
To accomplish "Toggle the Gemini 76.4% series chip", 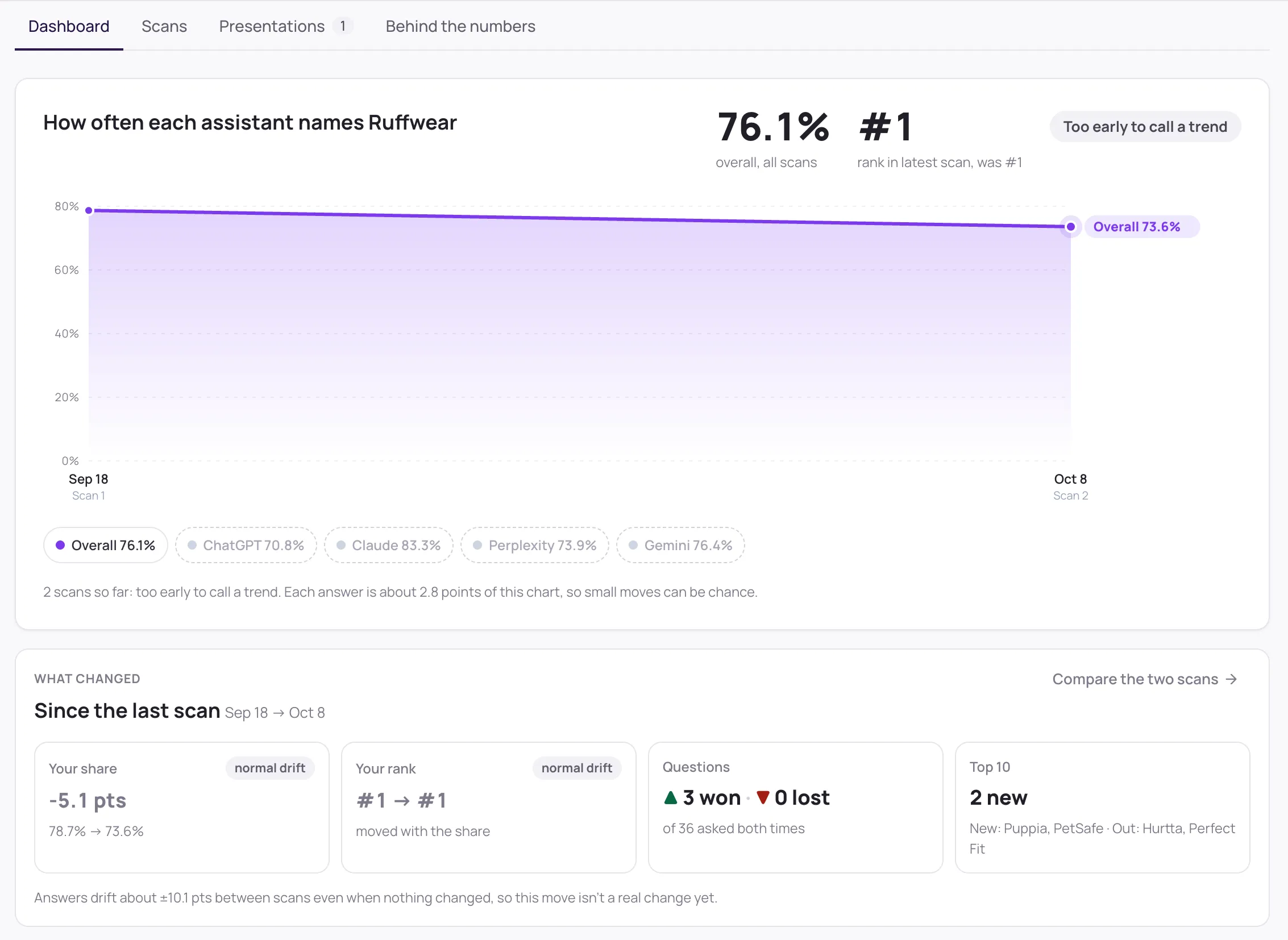I will (x=680, y=545).
